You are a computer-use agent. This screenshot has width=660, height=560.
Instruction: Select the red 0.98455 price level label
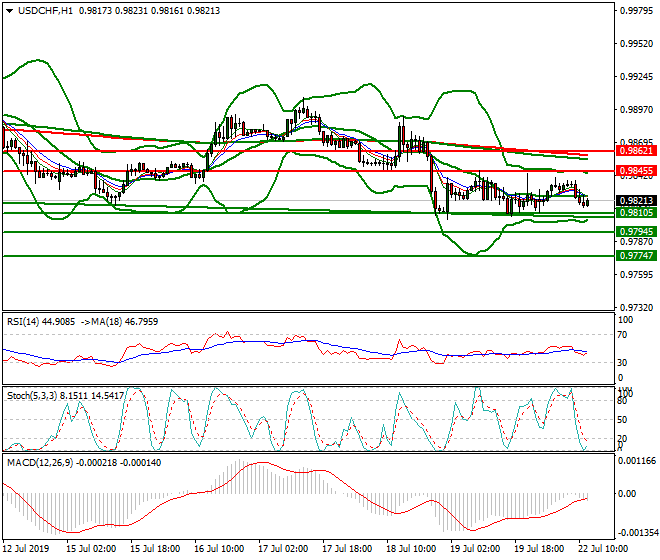(636, 171)
